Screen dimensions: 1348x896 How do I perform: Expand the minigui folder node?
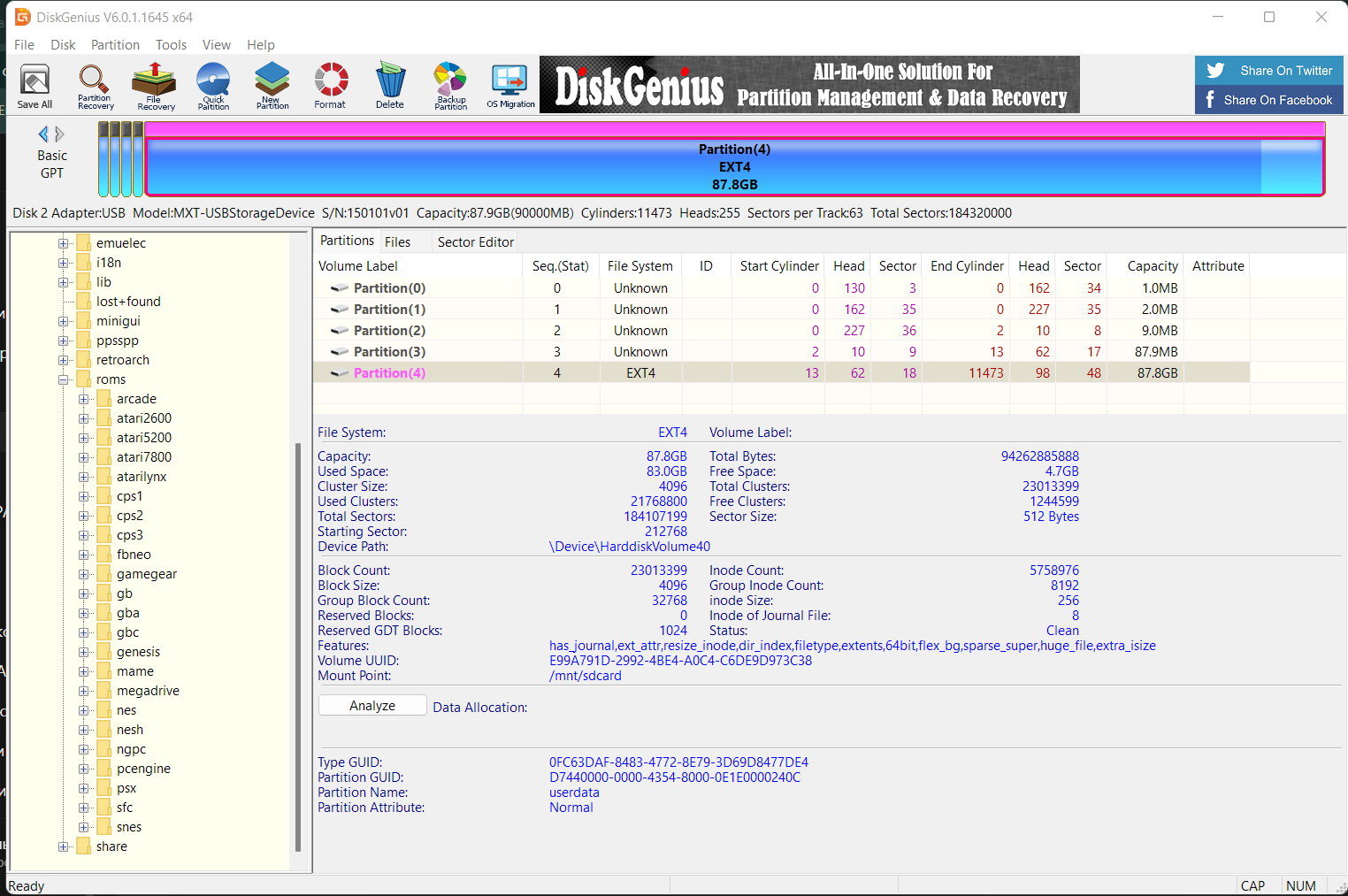click(64, 321)
